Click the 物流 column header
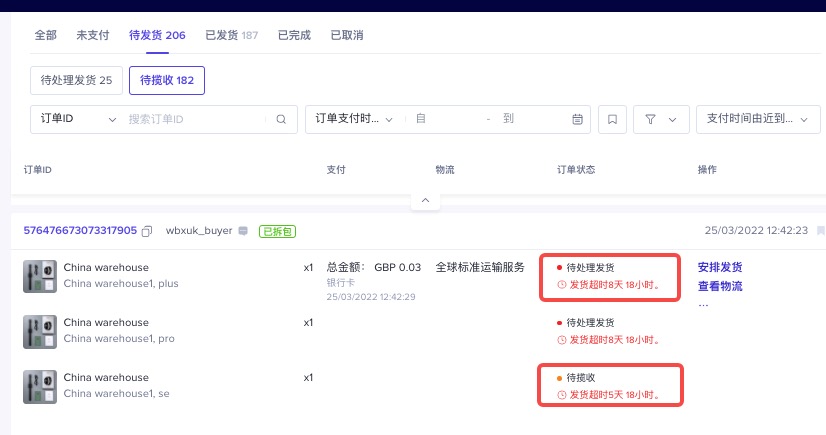 pos(445,170)
